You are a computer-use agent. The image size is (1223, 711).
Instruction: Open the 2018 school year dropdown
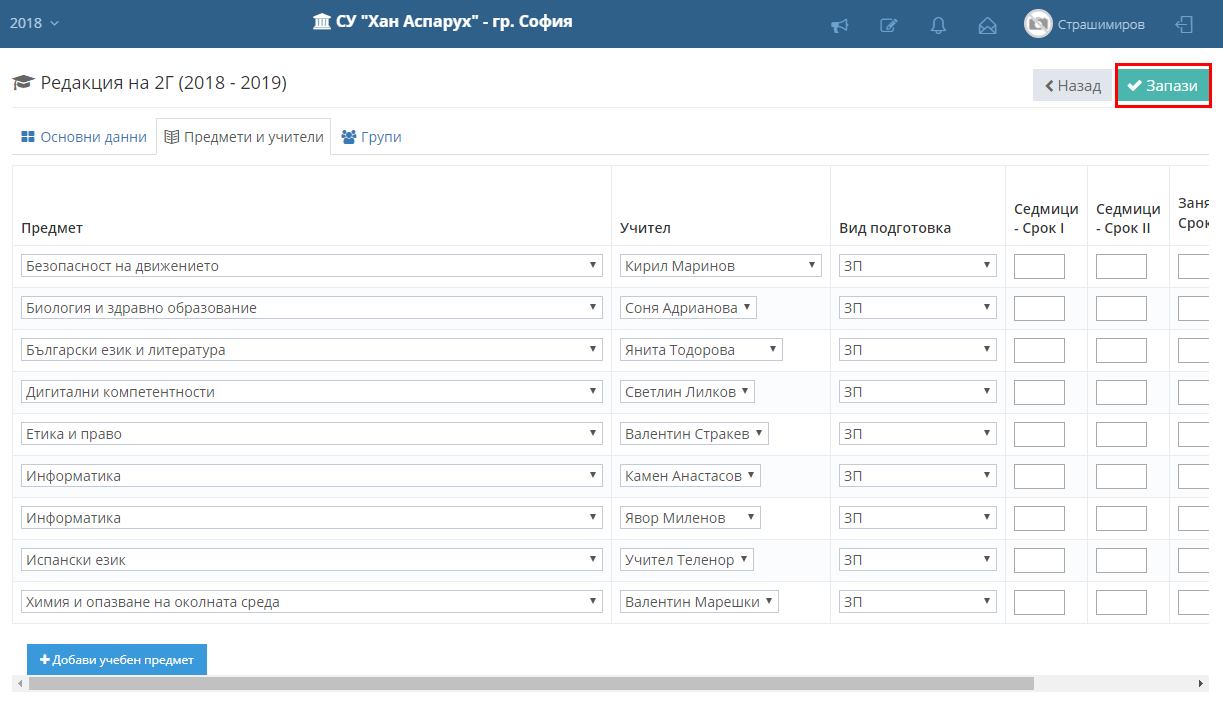34,23
